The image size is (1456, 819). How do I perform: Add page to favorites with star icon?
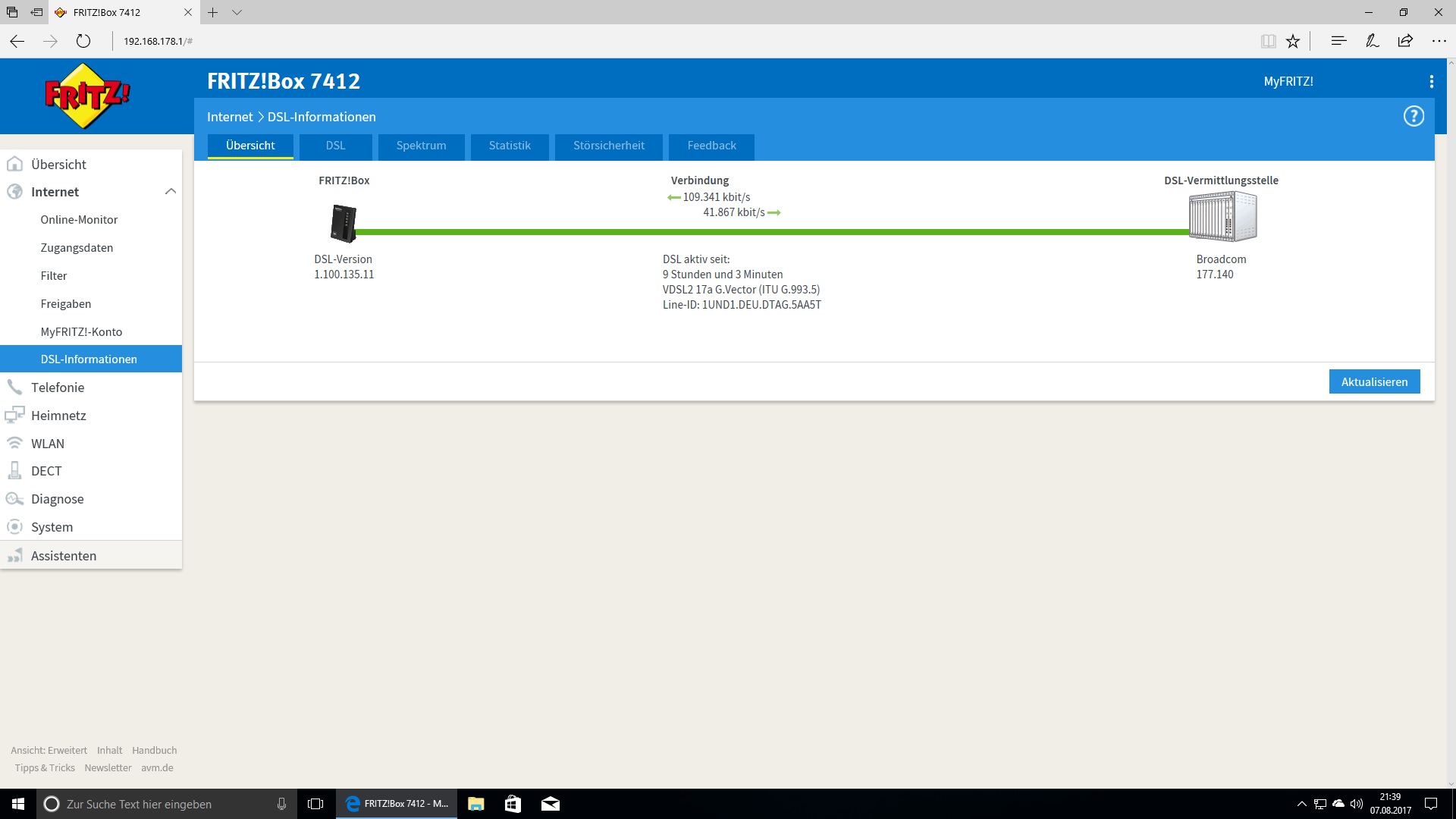tap(1293, 41)
